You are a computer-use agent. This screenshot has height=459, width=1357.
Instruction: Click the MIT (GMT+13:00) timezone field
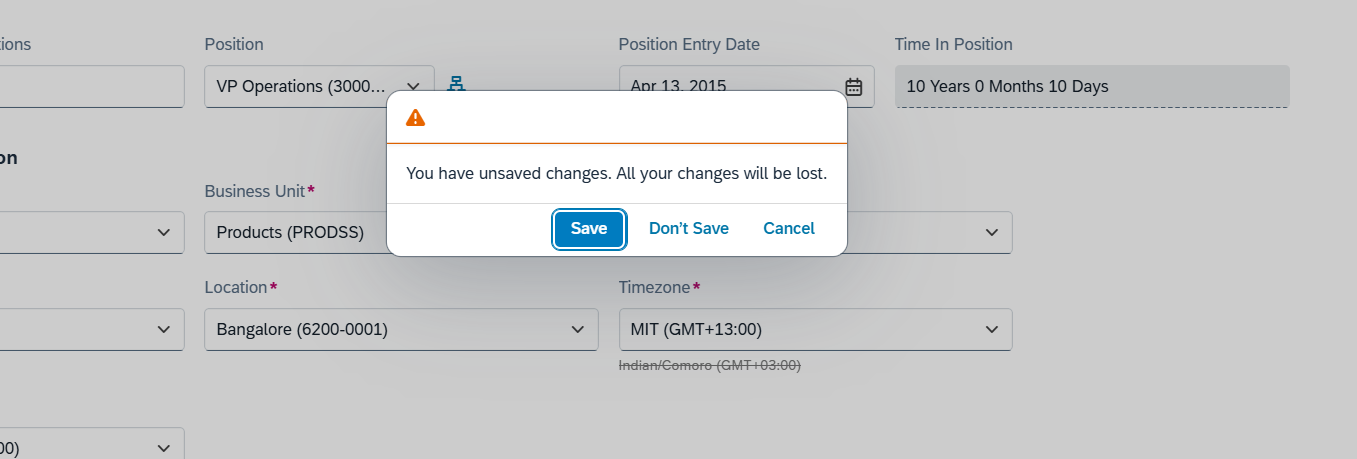coord(815,329)
